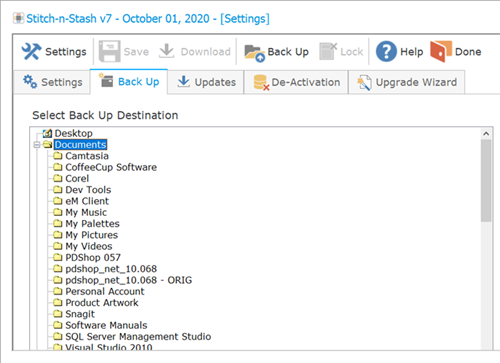Switch to the De-Activation tab
This screenshot has height=363, width=500.
(x=296, y=82)
